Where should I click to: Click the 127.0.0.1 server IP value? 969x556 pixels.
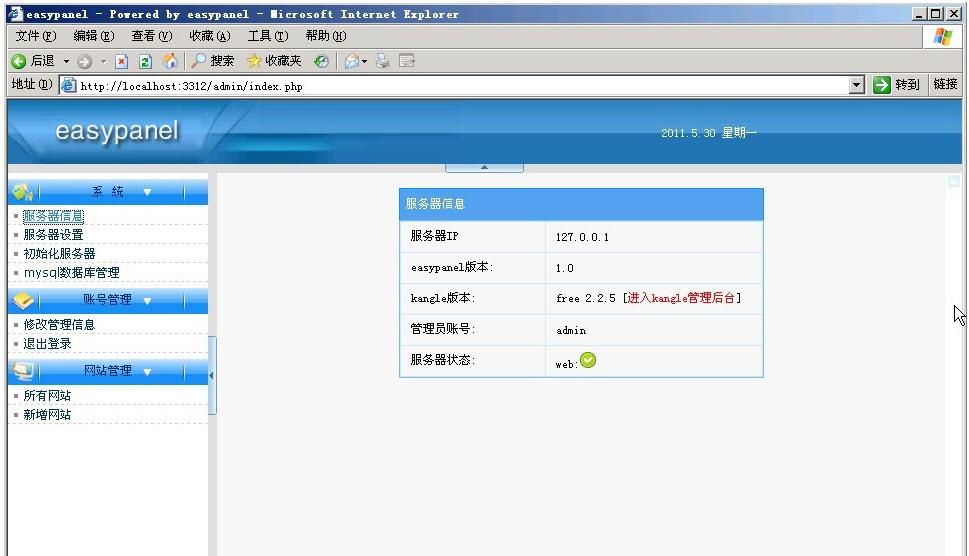pos(582,237)
